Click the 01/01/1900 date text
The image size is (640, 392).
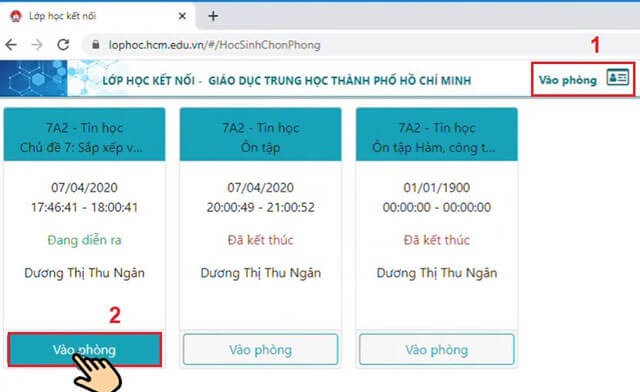point(437,187)
